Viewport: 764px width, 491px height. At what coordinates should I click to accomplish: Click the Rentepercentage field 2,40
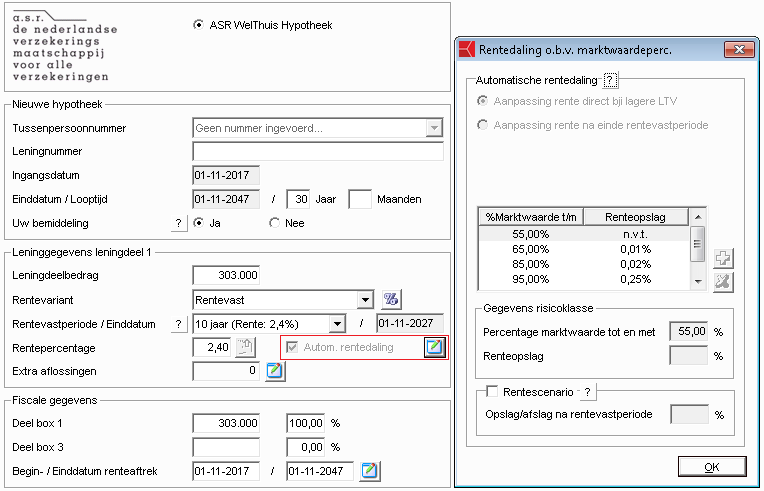tap(212, 347)
